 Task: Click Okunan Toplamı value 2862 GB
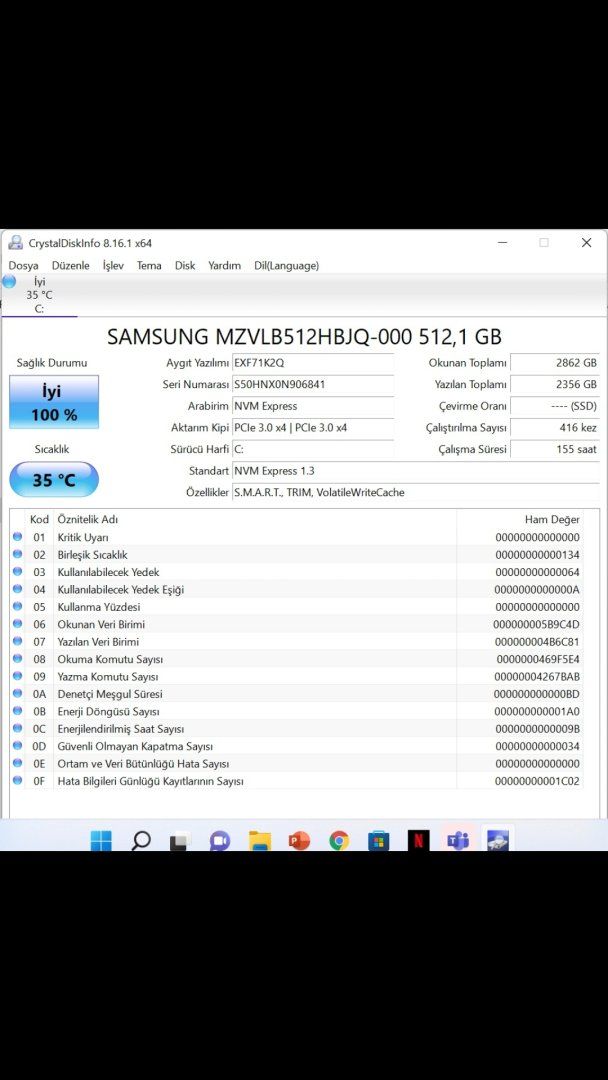tap(555, 363)
